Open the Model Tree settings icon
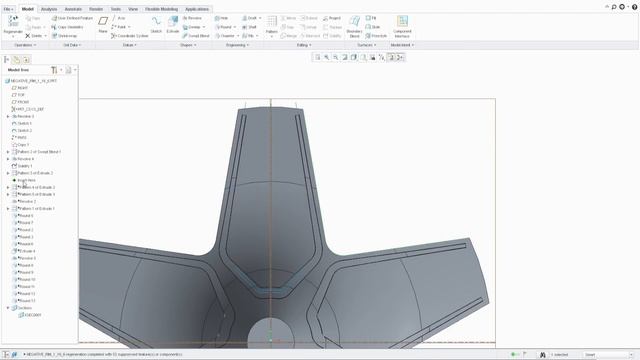This screenshot has width=640, height=360. coord(54,70)
